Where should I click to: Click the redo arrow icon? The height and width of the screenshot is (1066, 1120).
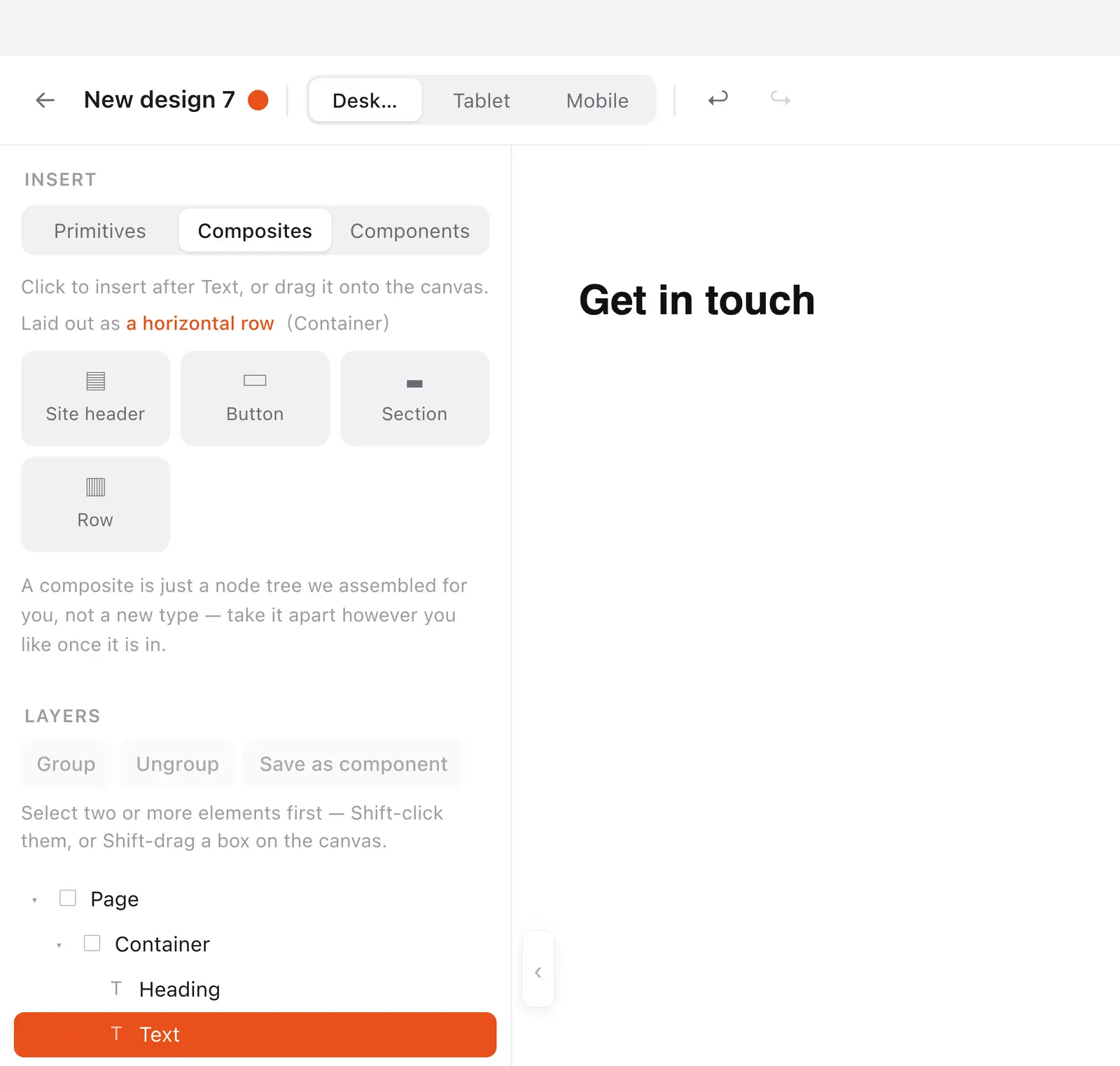(x=780, y=99)
